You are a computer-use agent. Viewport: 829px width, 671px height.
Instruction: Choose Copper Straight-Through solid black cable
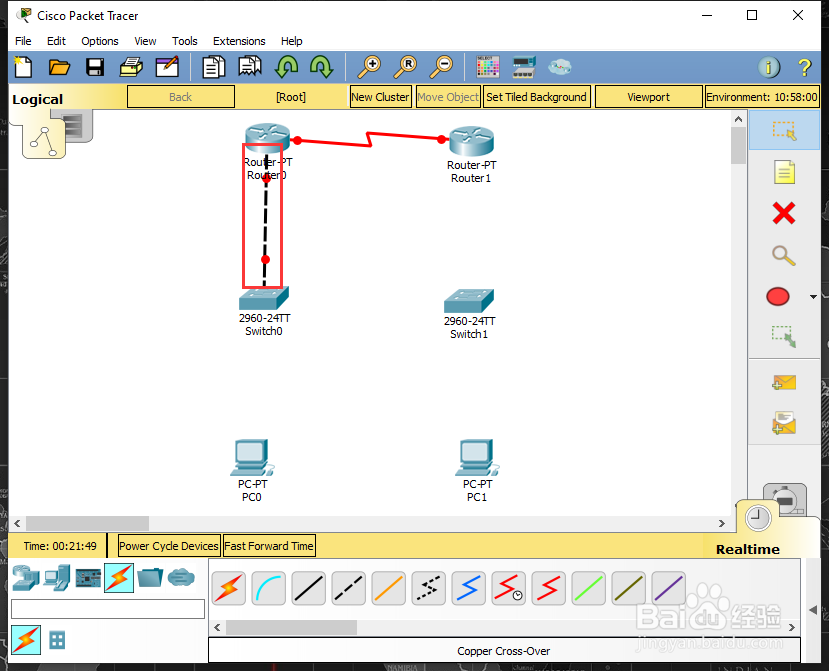(308, 588)
